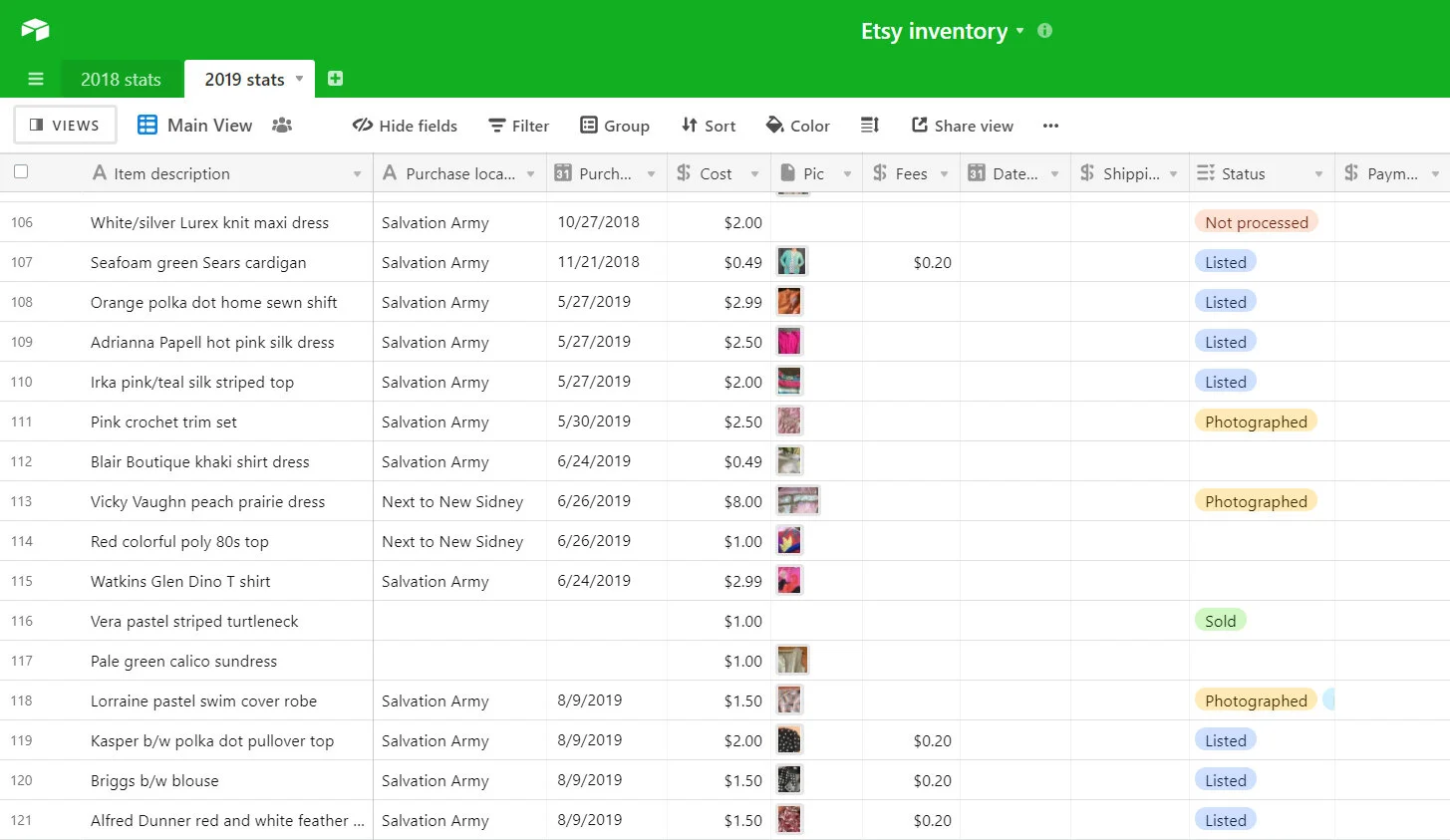Viewport: 1450px width, 840px height.
Task: Click Pic attachment field icon
Action: [787, 173]
